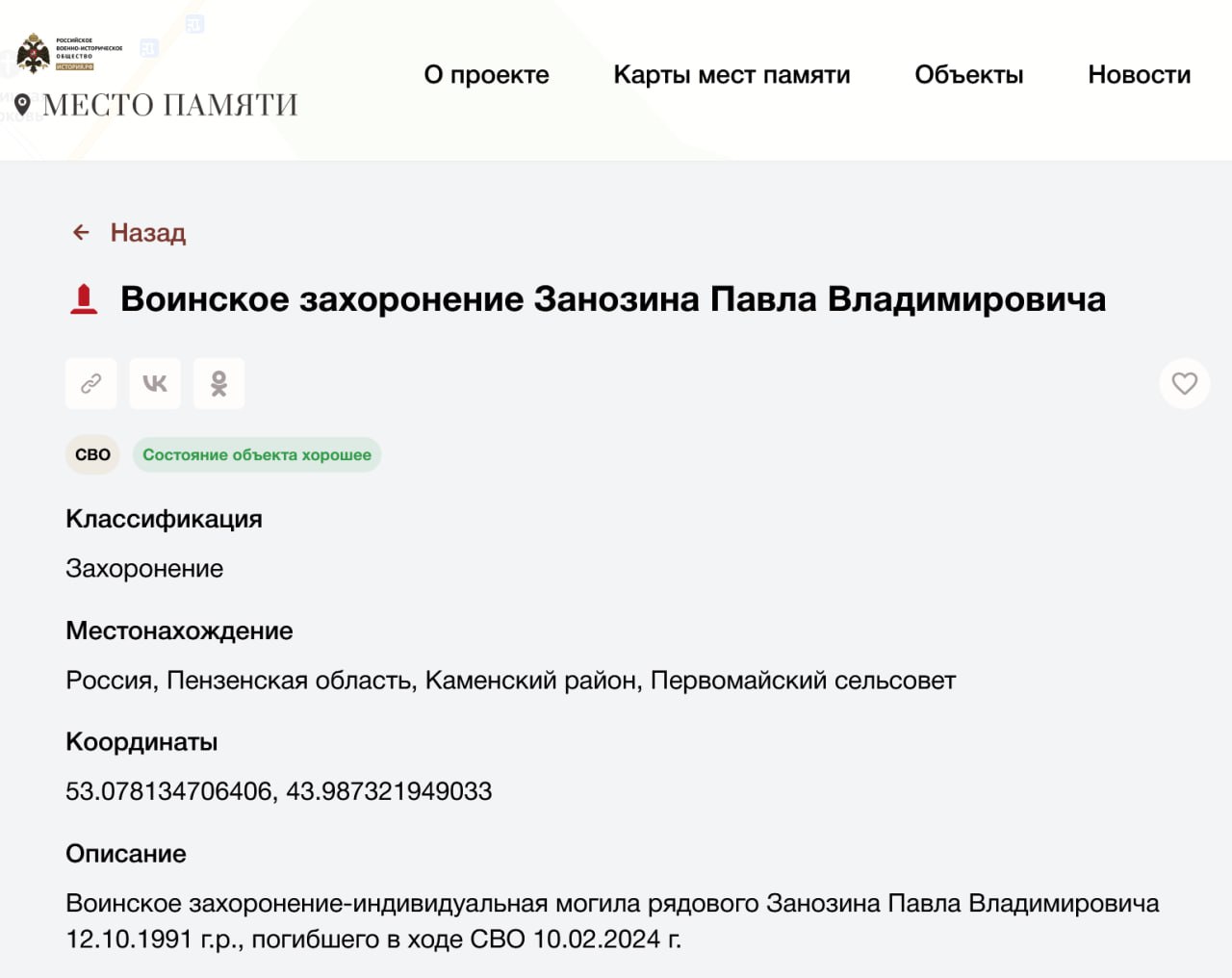The width and height of the screenshot is (1232, 978).
Task: Select the description paragraph about рядового Занозина
Action: (x=612, y=921)
